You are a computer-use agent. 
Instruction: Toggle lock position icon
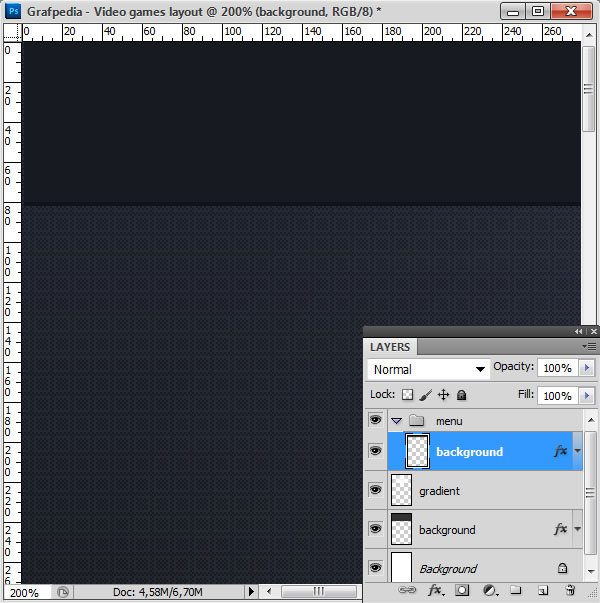coord(443,395)
